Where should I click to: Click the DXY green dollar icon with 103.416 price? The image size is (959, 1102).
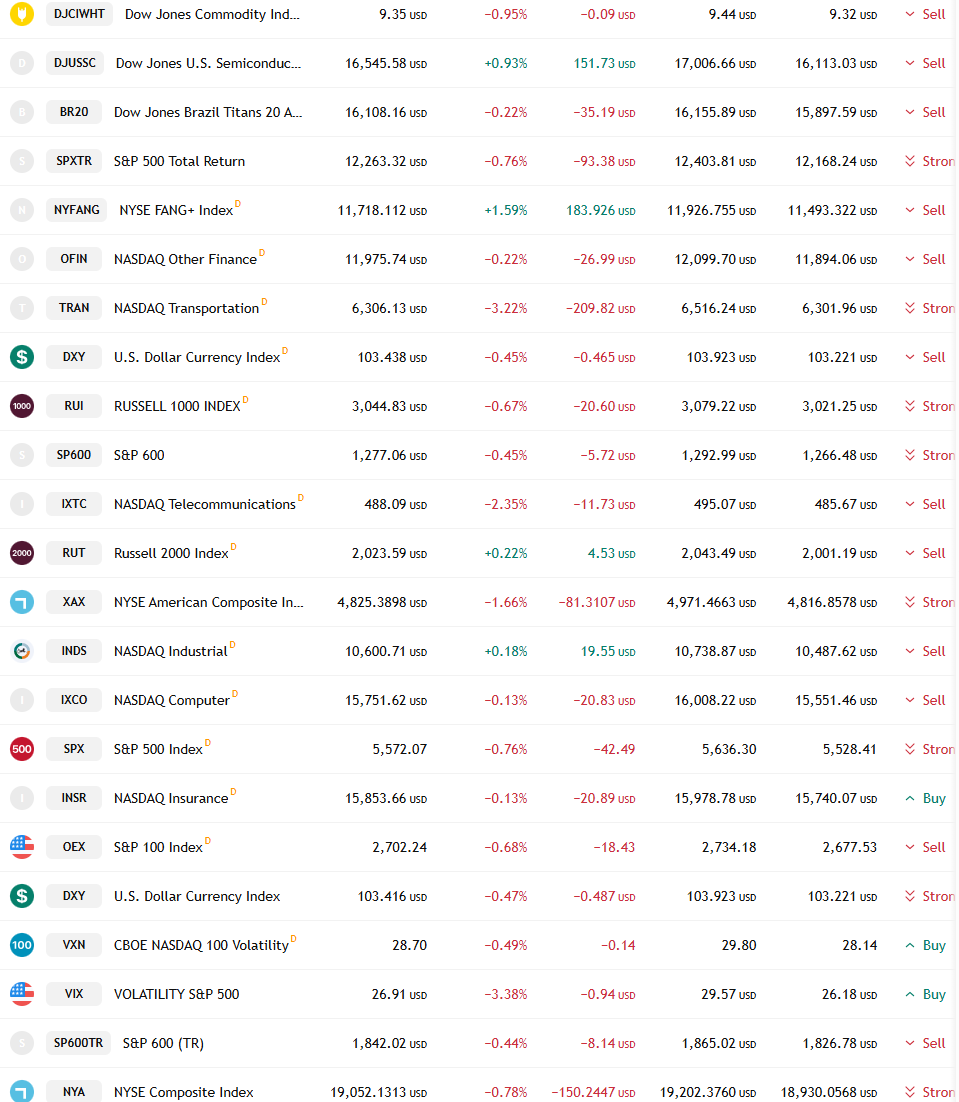pos(22,896)
